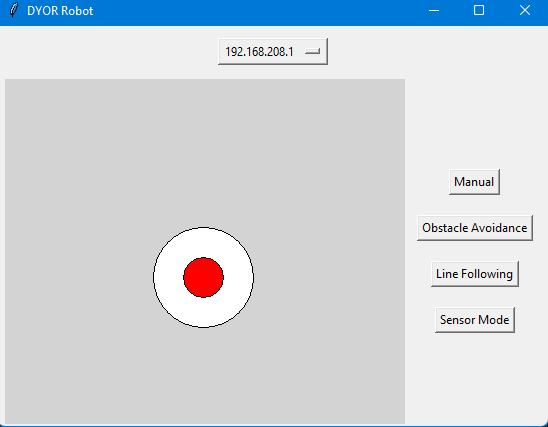Click the 192.168.208.1 address text

(x=259, y=52)
